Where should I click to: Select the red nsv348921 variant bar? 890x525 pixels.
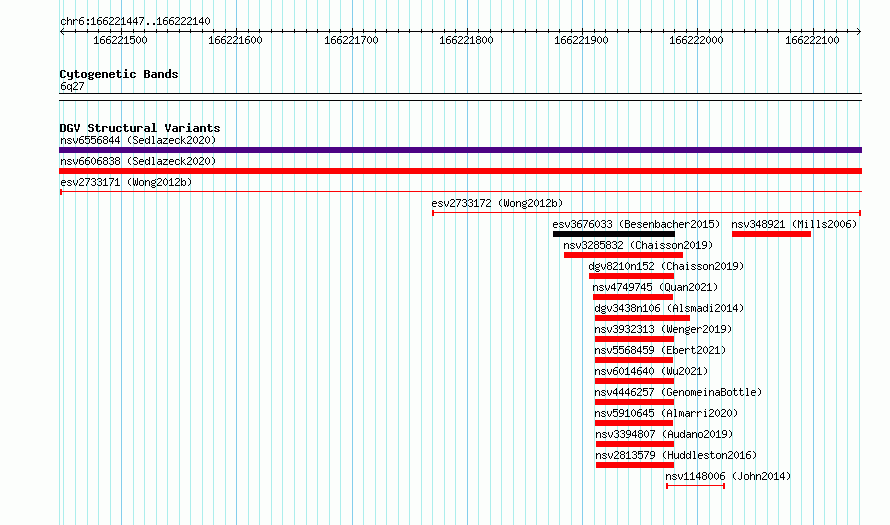point(771,234)
